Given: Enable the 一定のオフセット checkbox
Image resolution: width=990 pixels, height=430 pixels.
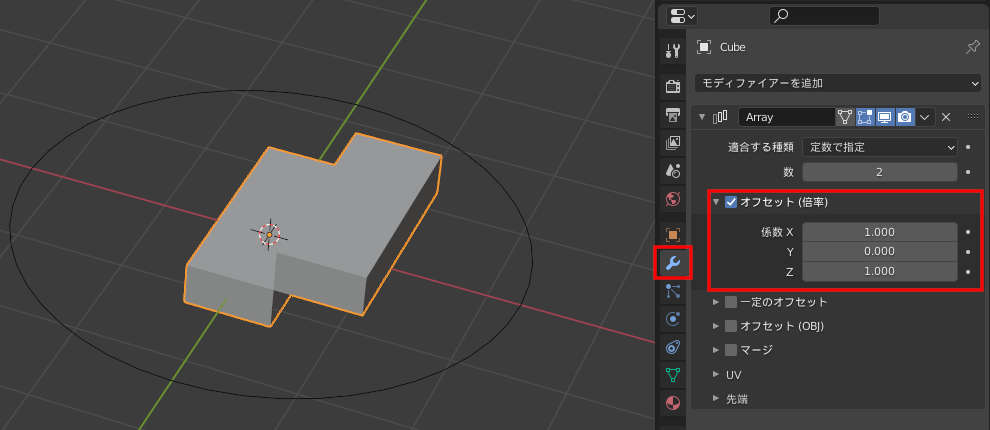Looking at the screenshot, I should coord(731,302).
